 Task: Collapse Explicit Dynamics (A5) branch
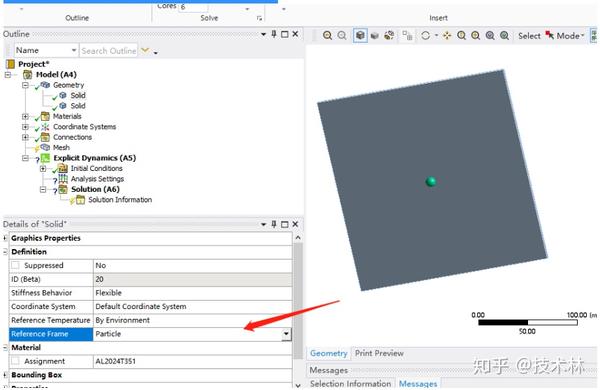click(x=25, y=158)
